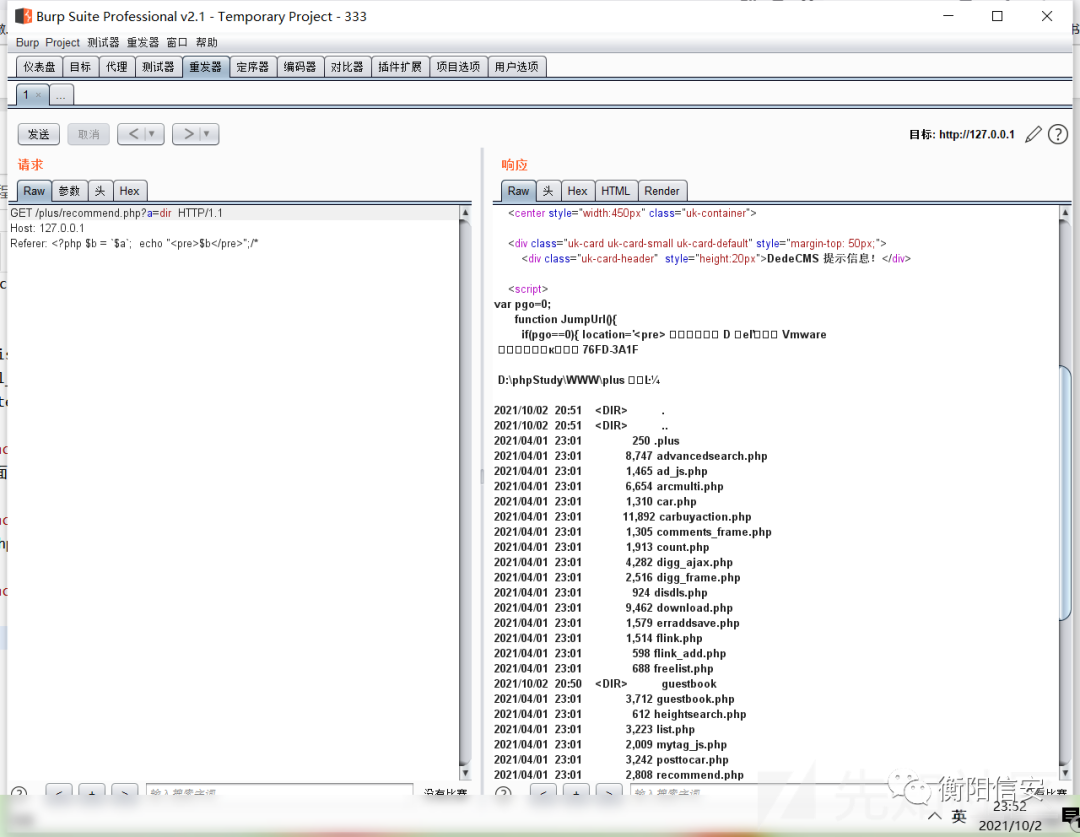This screenshot has height=837, width=1080.
Task: Open the 重发器 menu in menu bar
Action: (x=143, y=43)
